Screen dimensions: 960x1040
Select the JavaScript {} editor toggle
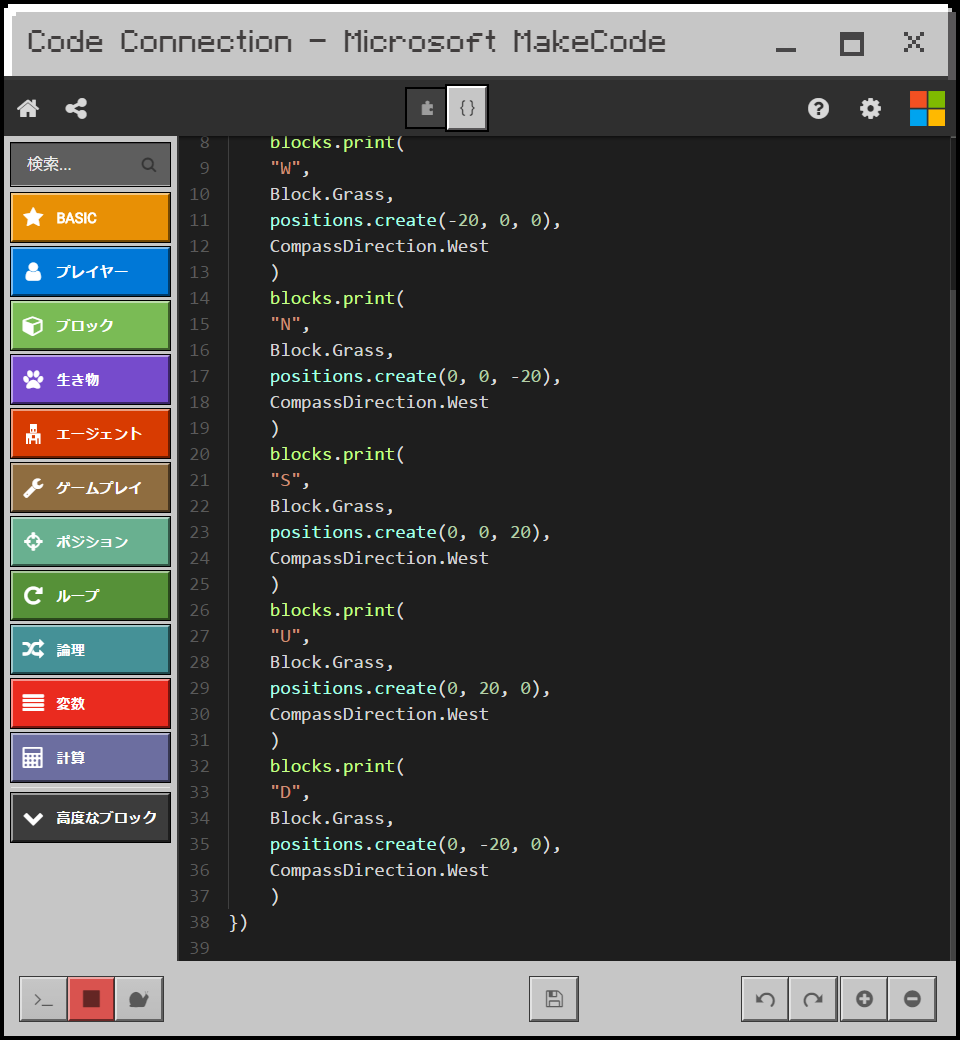click(466, 108)
